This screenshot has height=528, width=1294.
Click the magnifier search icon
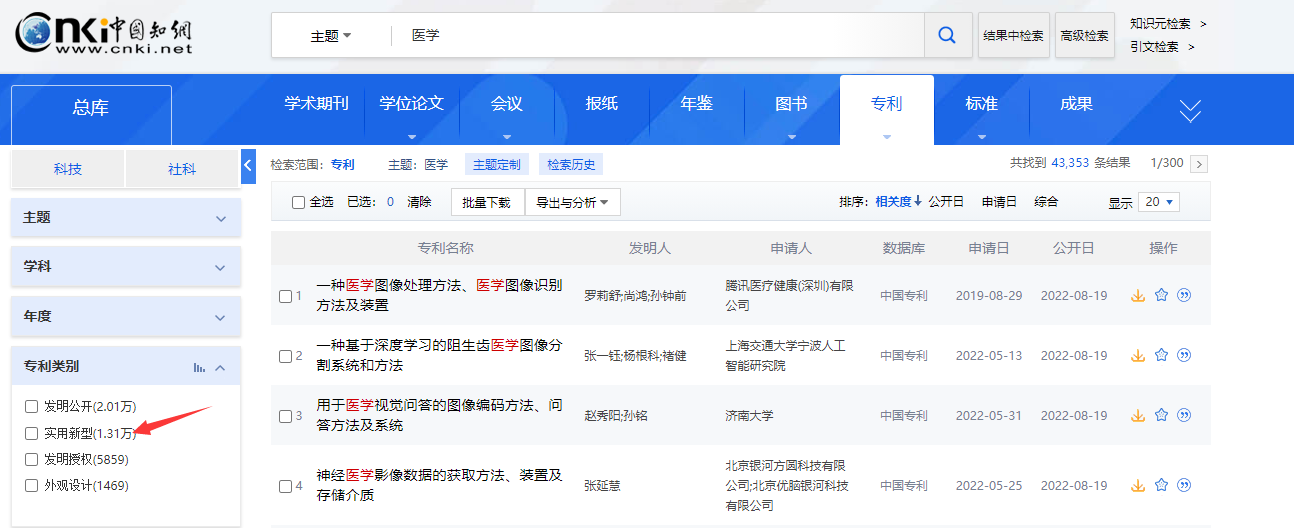[947, 35]
